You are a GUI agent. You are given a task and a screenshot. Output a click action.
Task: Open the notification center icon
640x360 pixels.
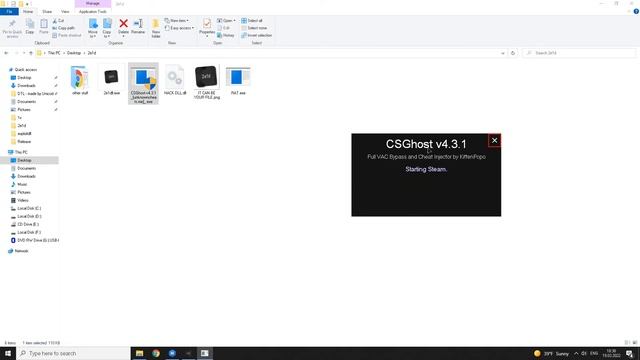[x=630, y=353]
